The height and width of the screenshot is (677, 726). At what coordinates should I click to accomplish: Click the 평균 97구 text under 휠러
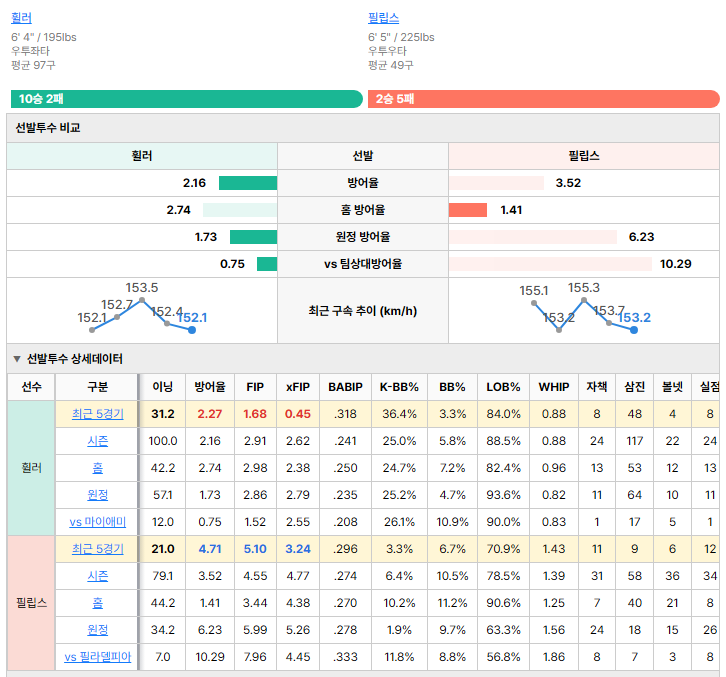(33, 65)
